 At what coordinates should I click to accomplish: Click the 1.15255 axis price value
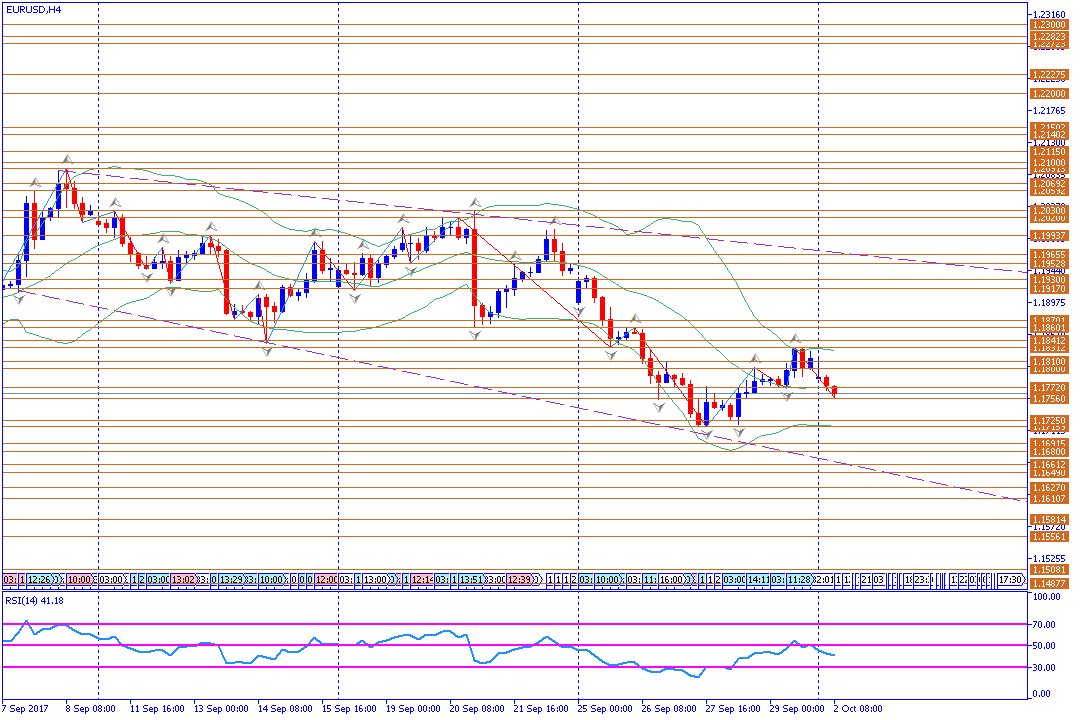1049,558
